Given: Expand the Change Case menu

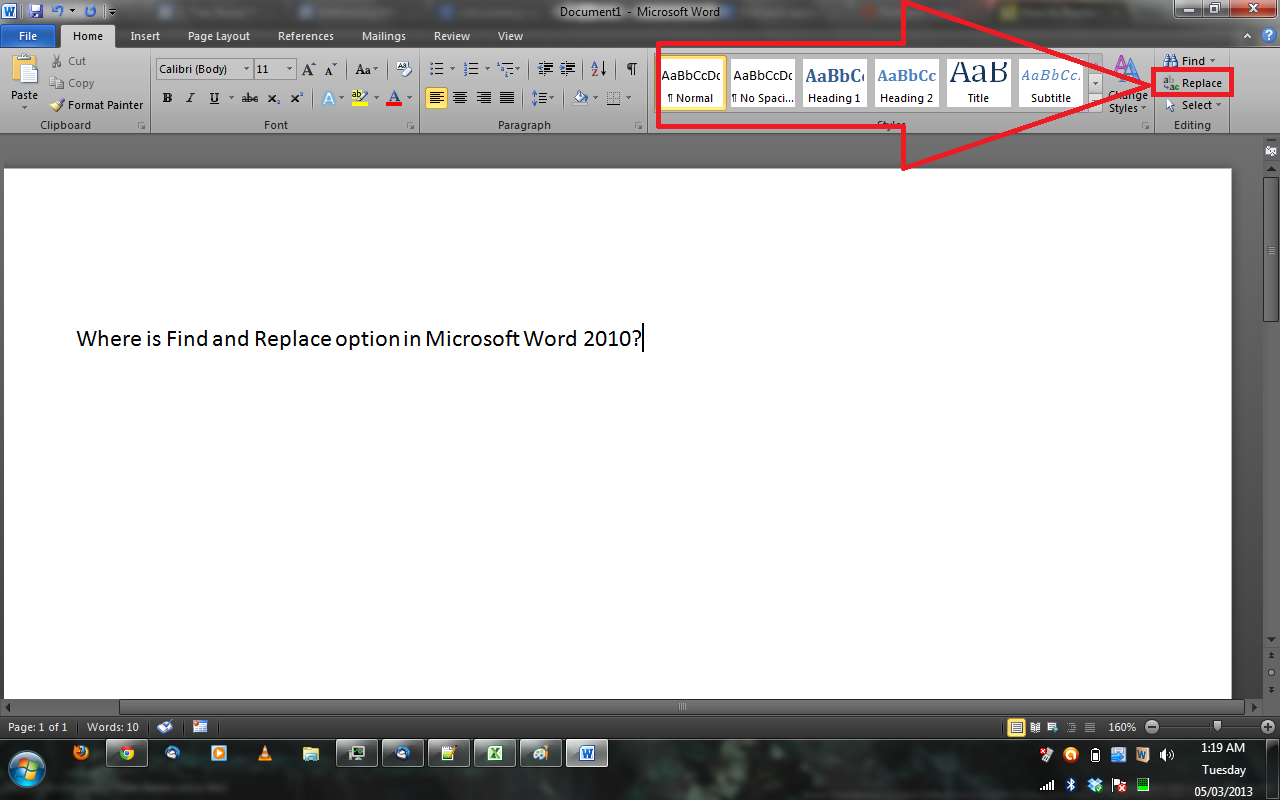Looking at the screenshot, I should point(367,69).
